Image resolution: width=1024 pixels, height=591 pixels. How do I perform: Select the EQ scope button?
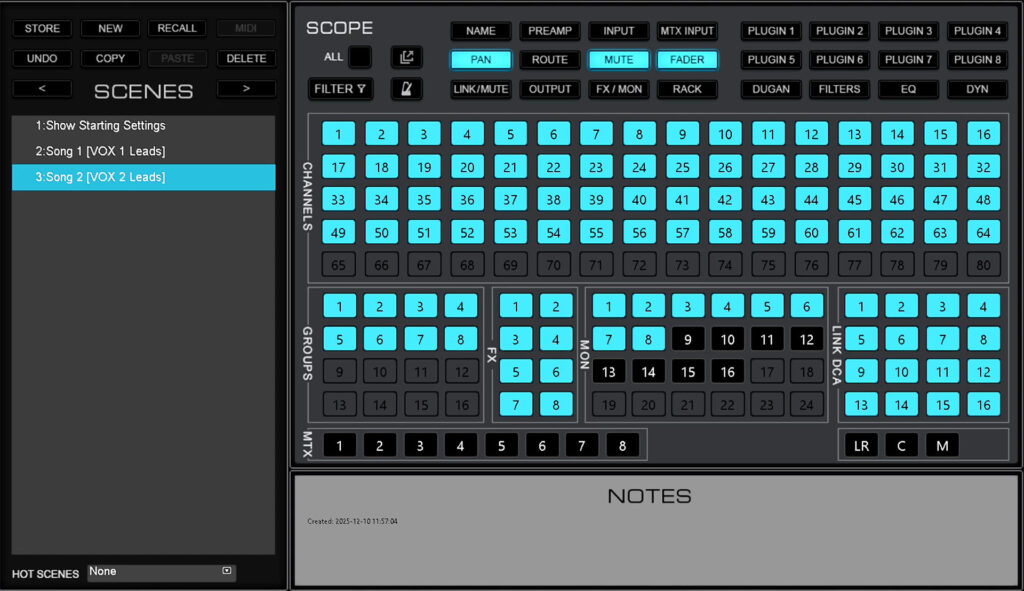pos(908,89)
